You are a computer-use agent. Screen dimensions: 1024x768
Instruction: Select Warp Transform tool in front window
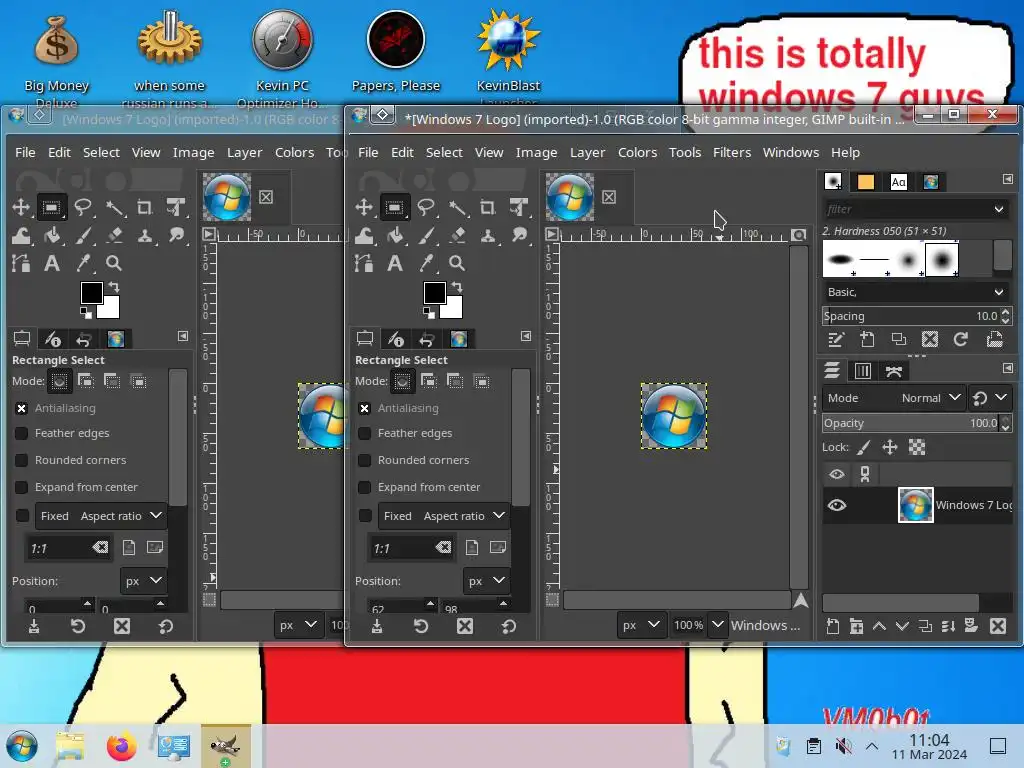tap(364, 236)
